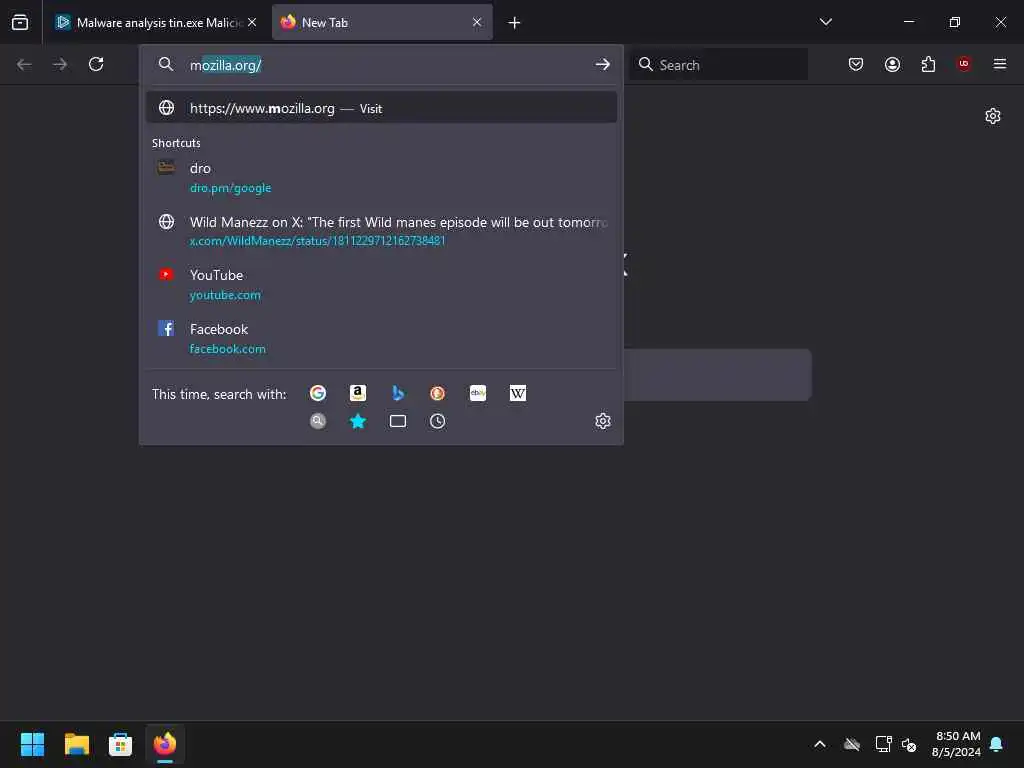1024x768 pixels.
Task: Open the Firefox account icon
Action: (892, 64)
